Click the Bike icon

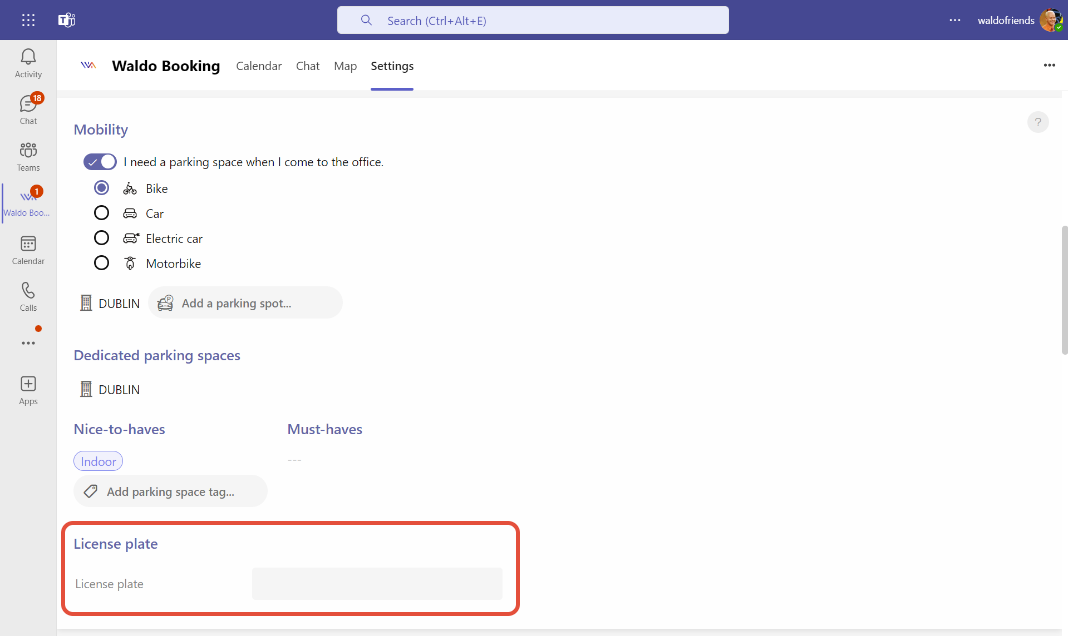pos(130,189)
